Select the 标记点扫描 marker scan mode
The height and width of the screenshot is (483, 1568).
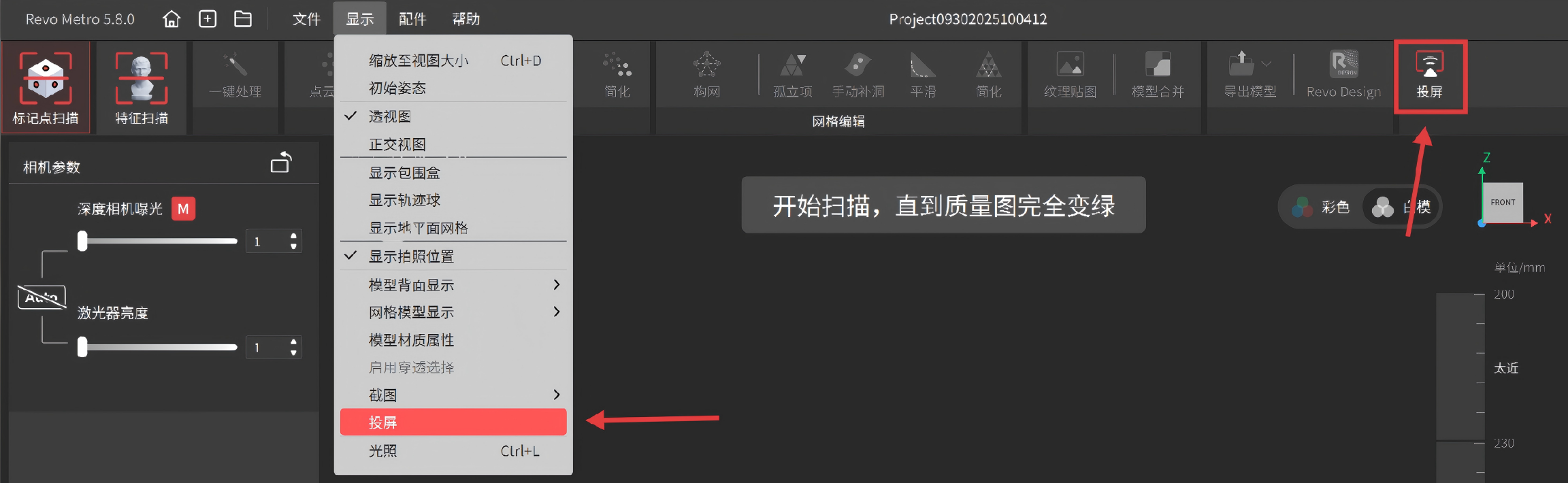point(46,87)
